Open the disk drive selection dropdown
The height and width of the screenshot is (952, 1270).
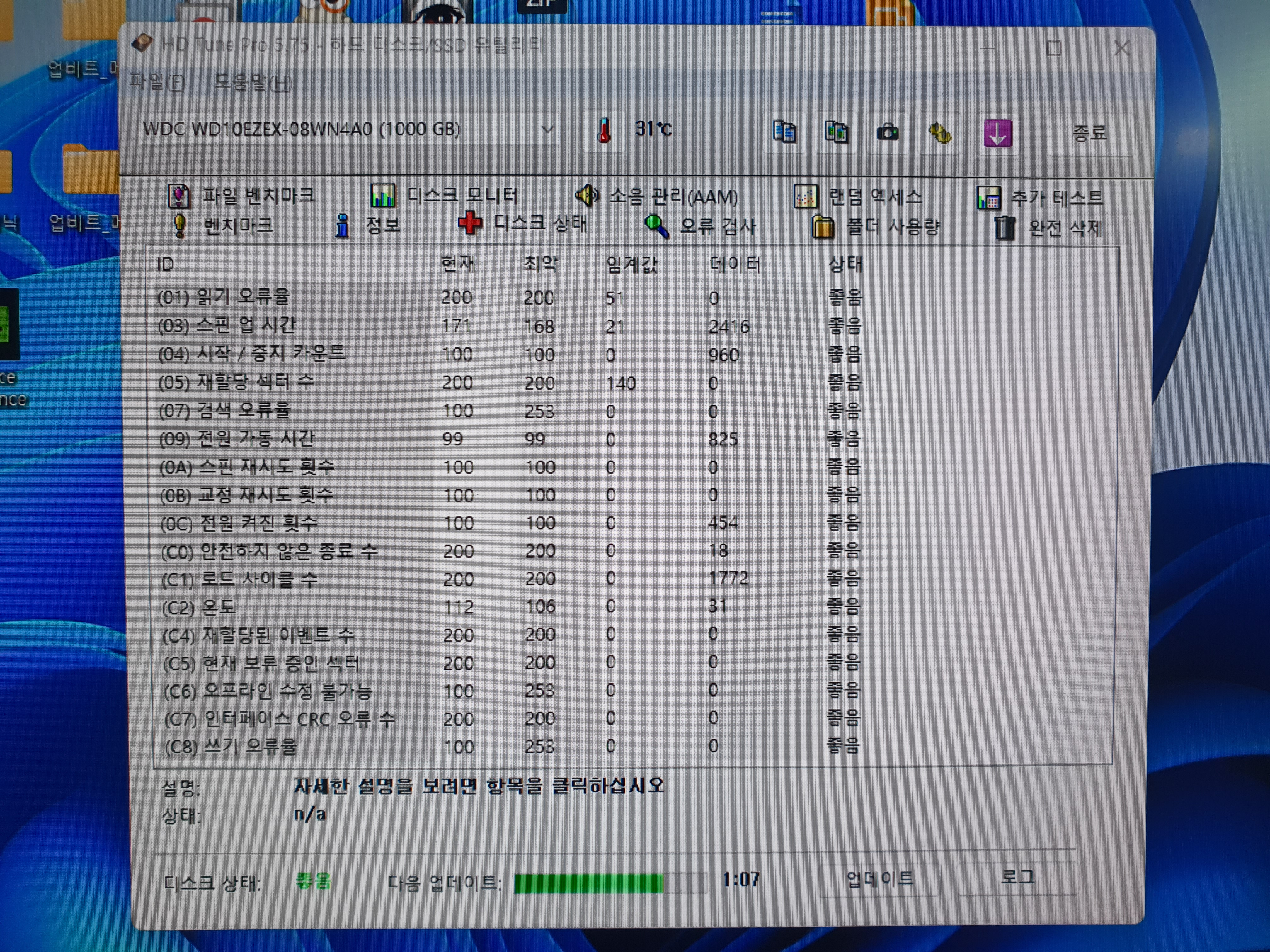pos(348,129)
